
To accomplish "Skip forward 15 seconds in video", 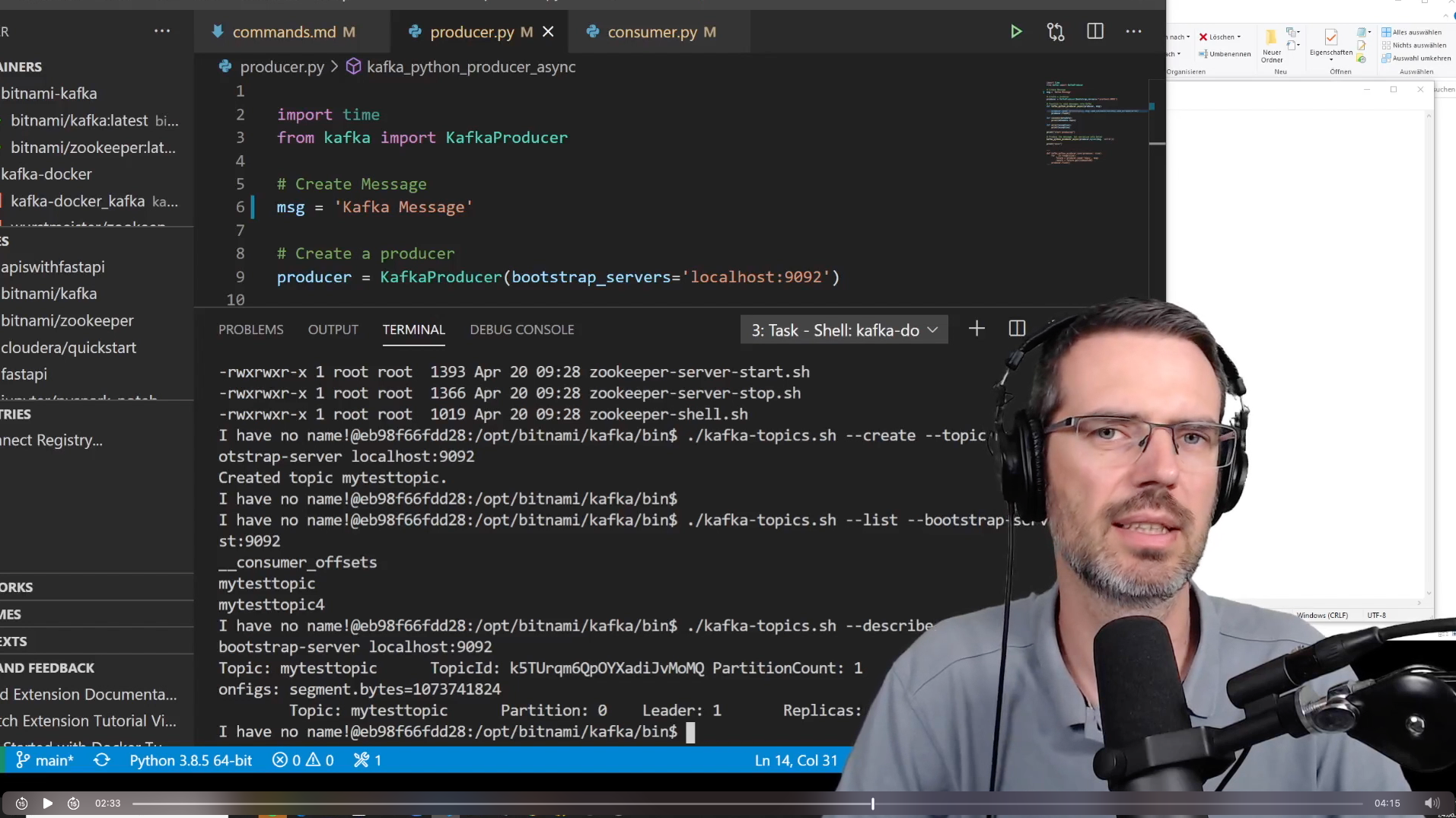I will [73, 803].
